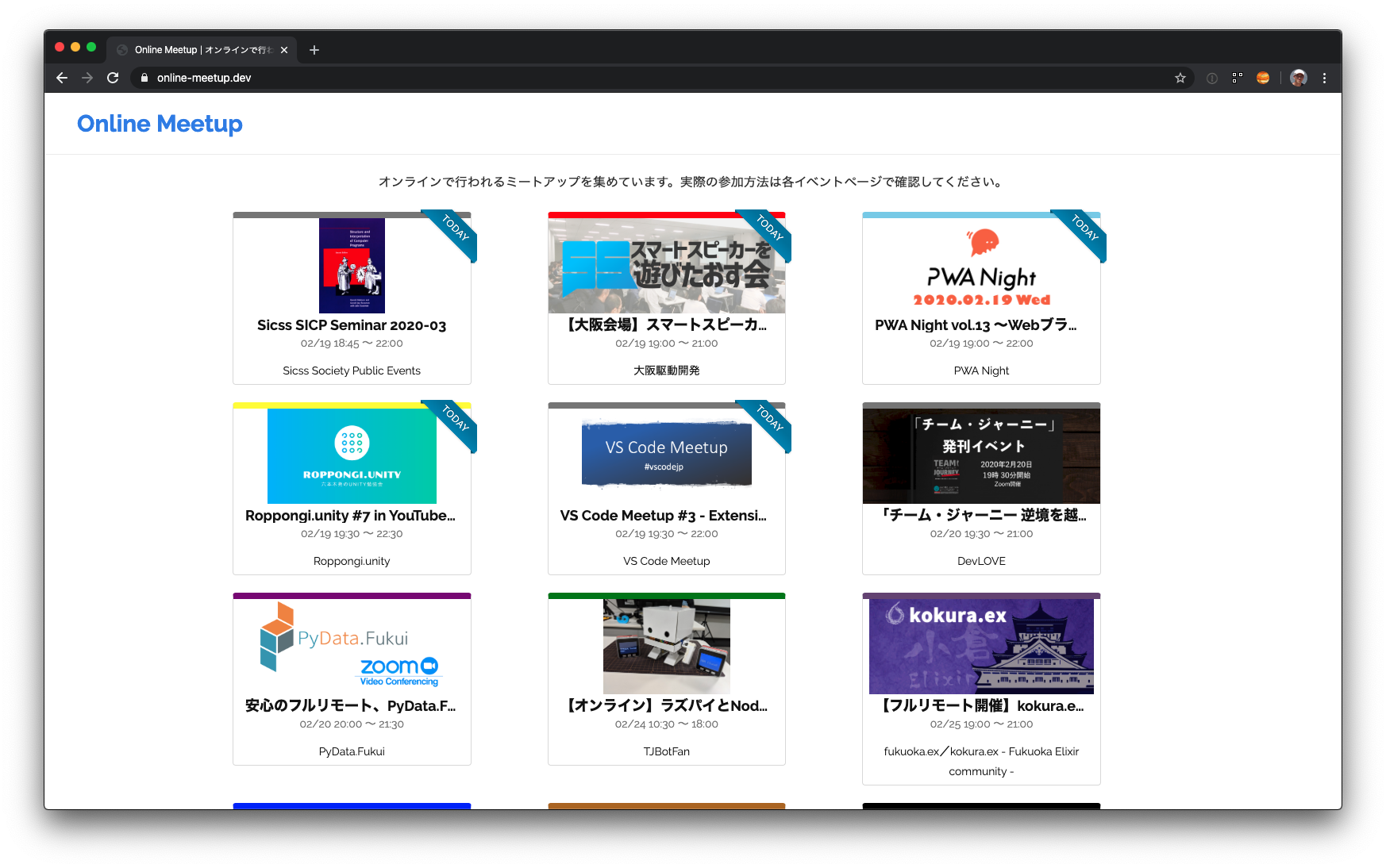
Task: Click the 02/19 19:00 ～ 21:00 time text
Action: click(x=667, y=344)
